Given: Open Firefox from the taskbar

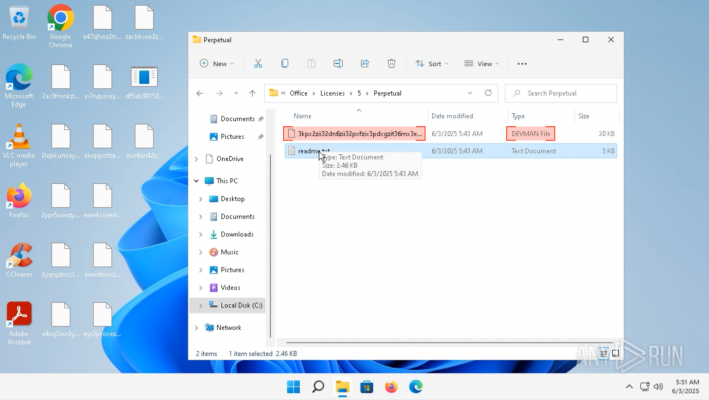Looking at the screenshot, I should [391, 387].
